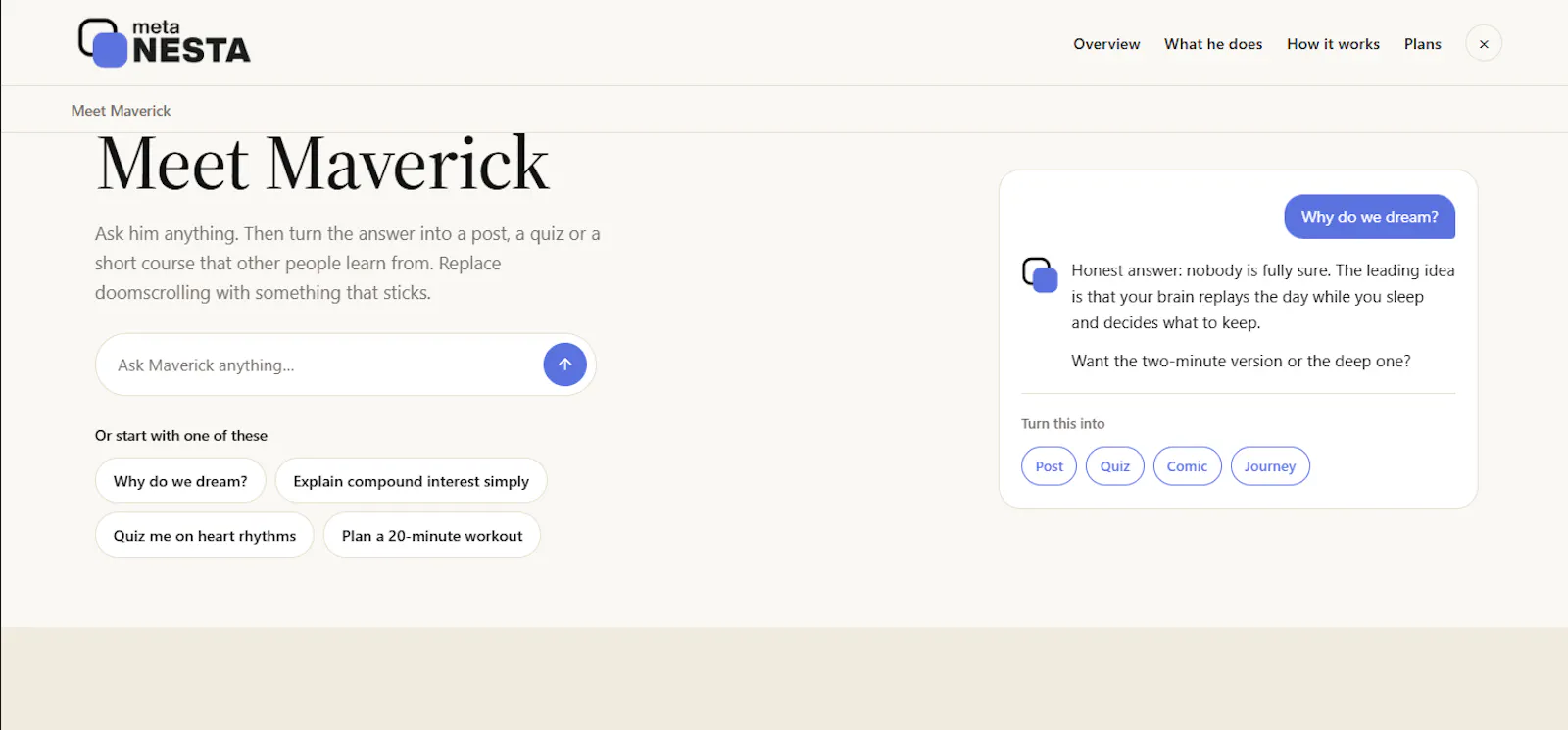Click the 'Why do we dream?' chat bubble

1369,217
